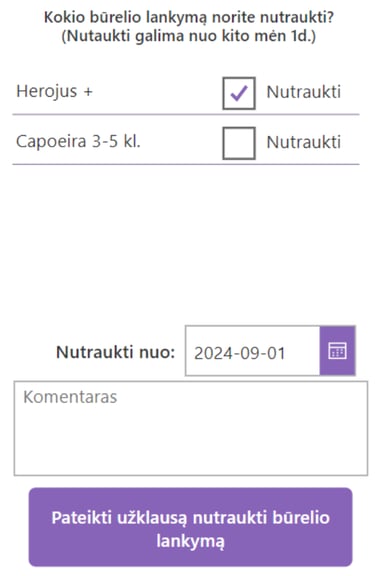375x576 pixels.
Task: Click the Komentaras placeholder text
Action: [70, 397]
